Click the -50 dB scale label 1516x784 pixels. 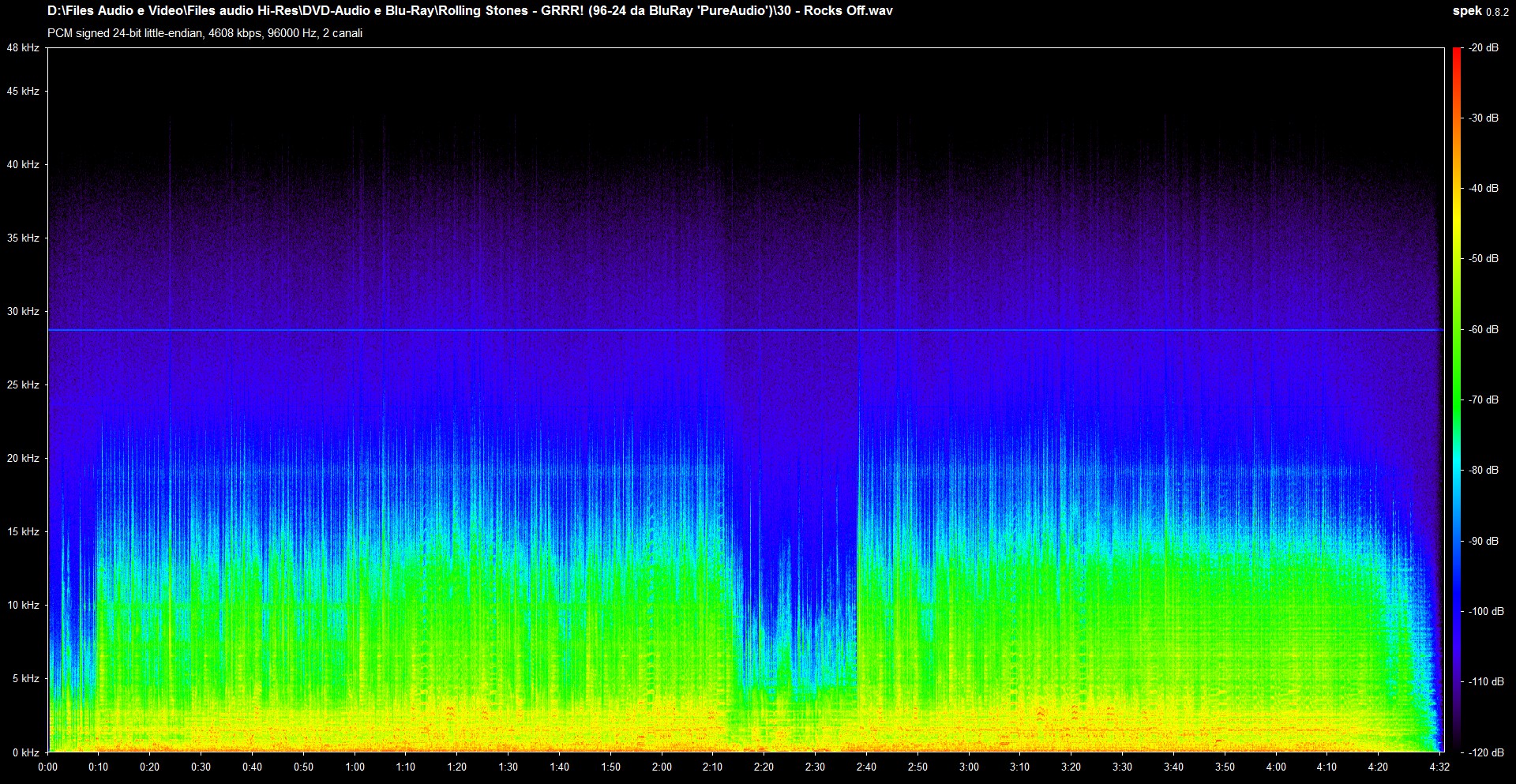point(1484,259)
